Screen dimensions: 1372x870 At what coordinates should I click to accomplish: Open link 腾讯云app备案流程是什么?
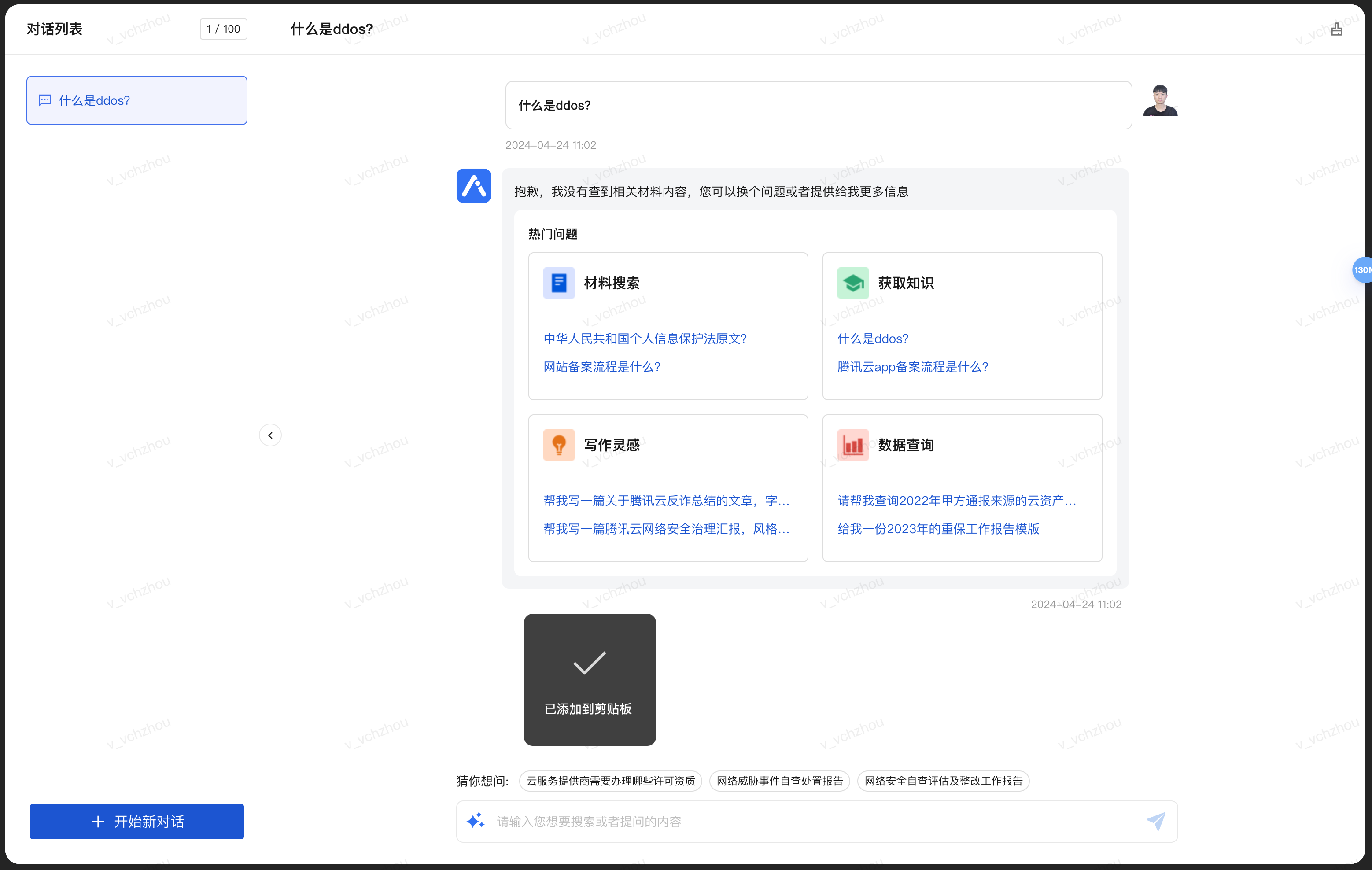pyautogui.click(x=913, y=367)
